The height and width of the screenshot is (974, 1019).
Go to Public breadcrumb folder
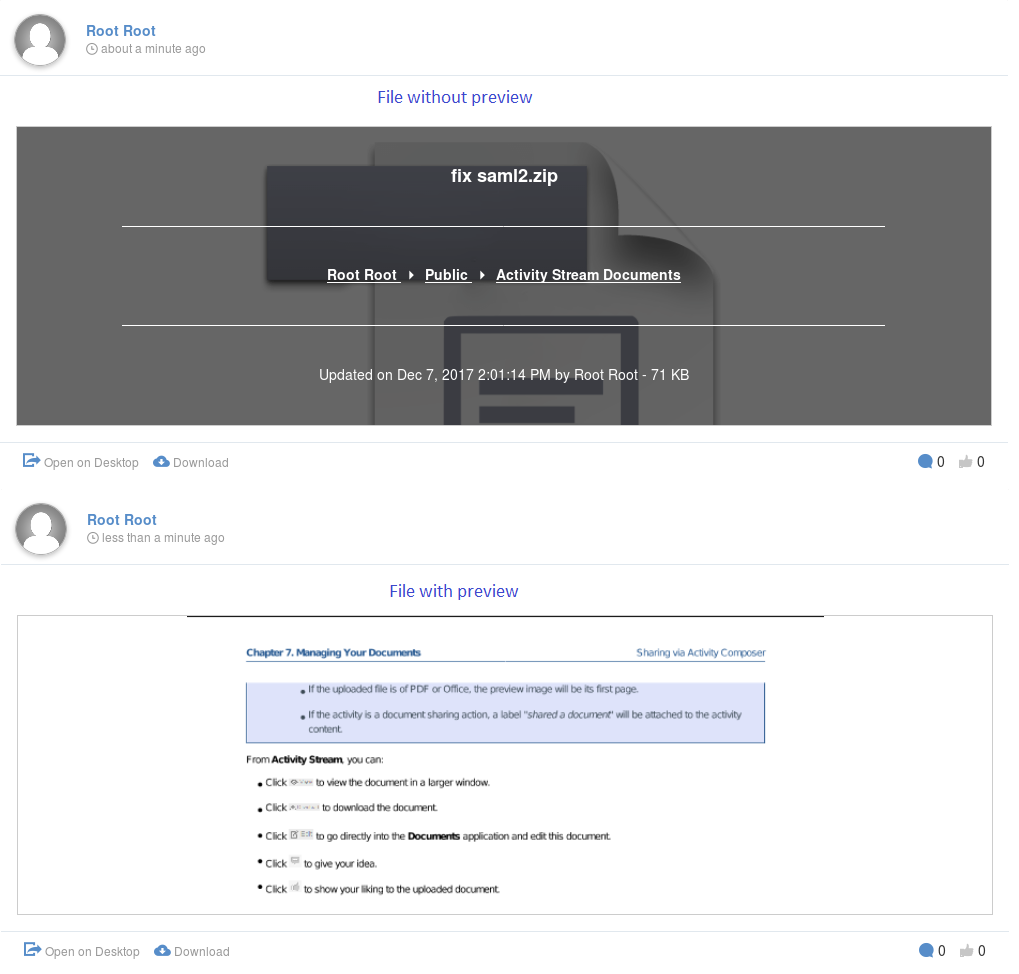click(x=446, y=275)
